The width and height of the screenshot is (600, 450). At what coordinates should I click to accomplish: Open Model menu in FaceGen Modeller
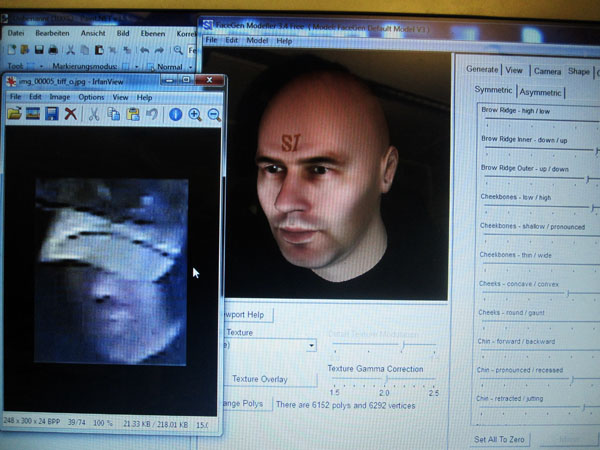click(x=257, y=40)
